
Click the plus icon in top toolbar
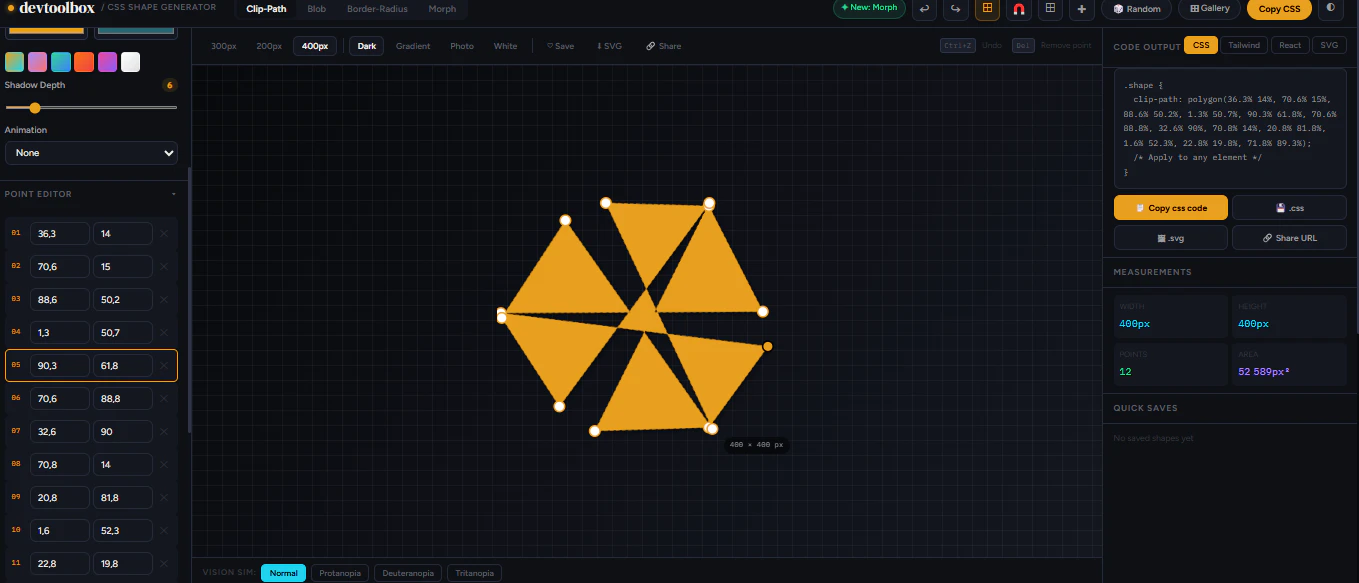1081,9
